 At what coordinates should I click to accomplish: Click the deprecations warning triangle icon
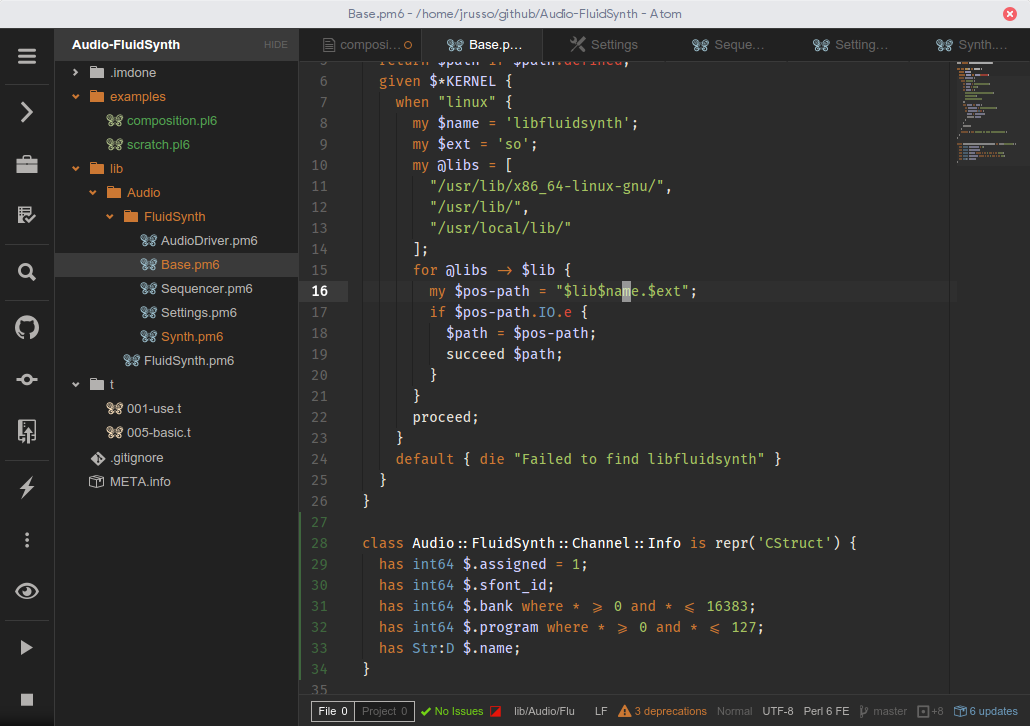(x=625, y=711)
